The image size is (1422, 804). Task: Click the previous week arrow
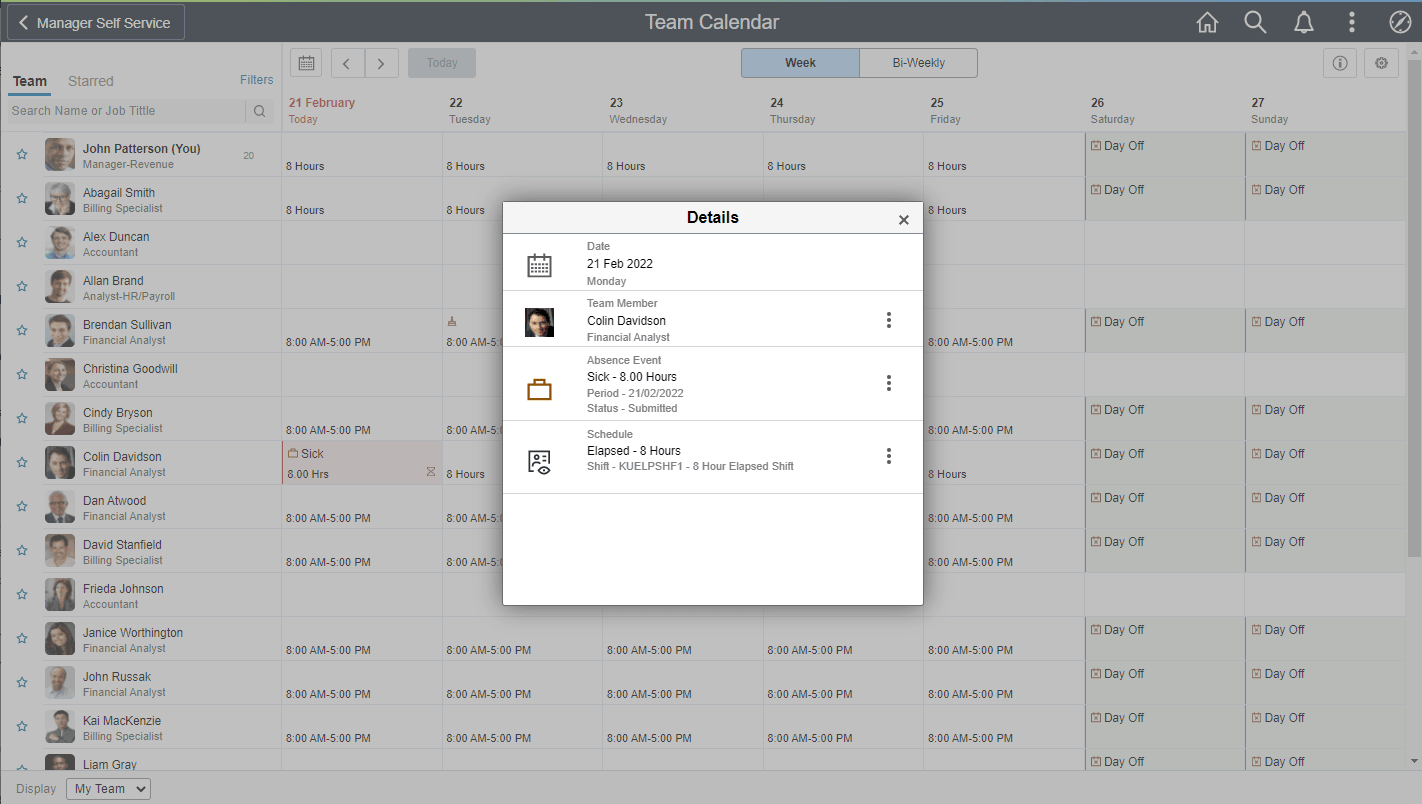pyautogui.click(x=347, y=62)
